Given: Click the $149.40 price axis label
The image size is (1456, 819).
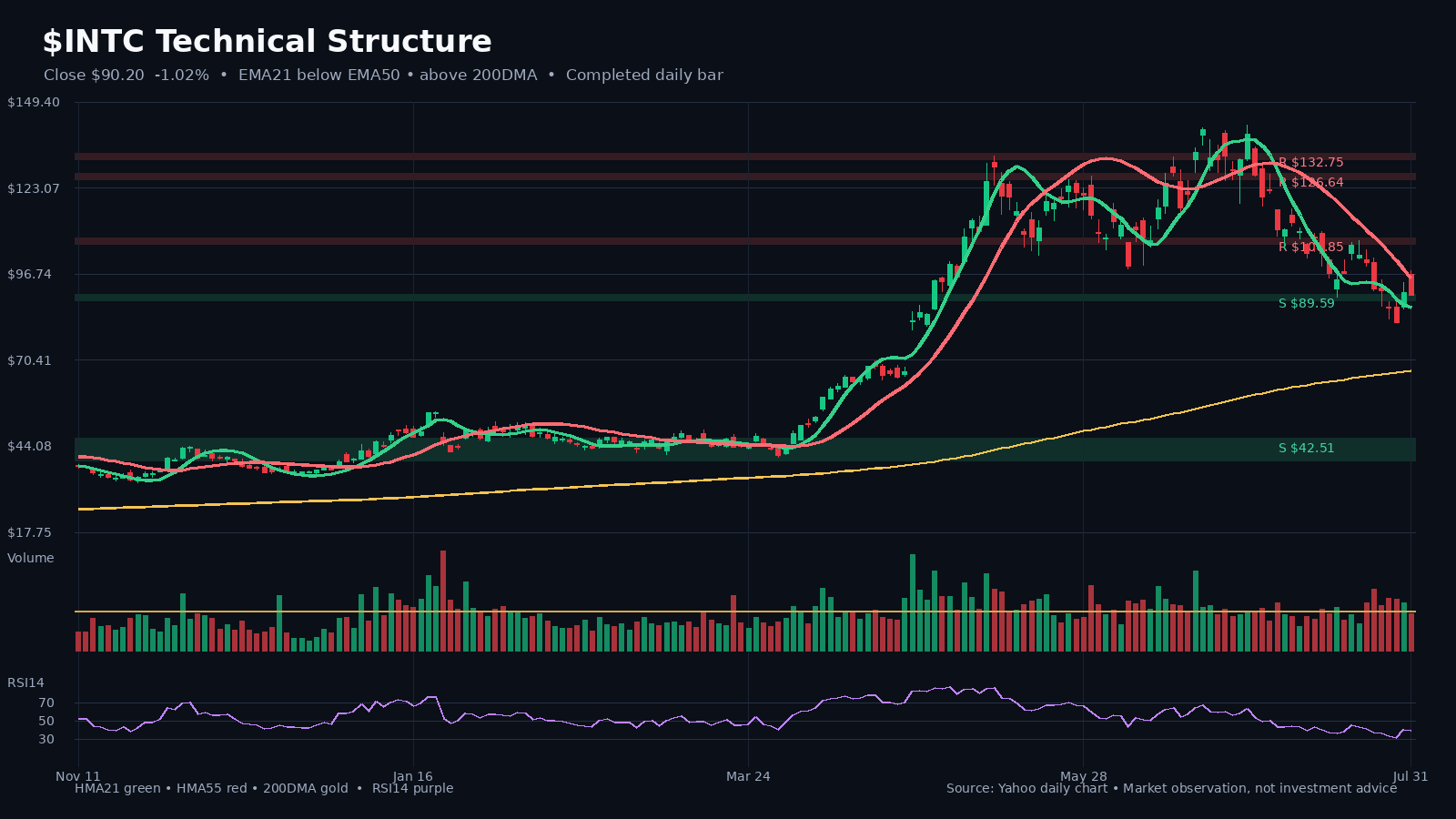Looking at the screenshot, I should click(x=34, y=102).
